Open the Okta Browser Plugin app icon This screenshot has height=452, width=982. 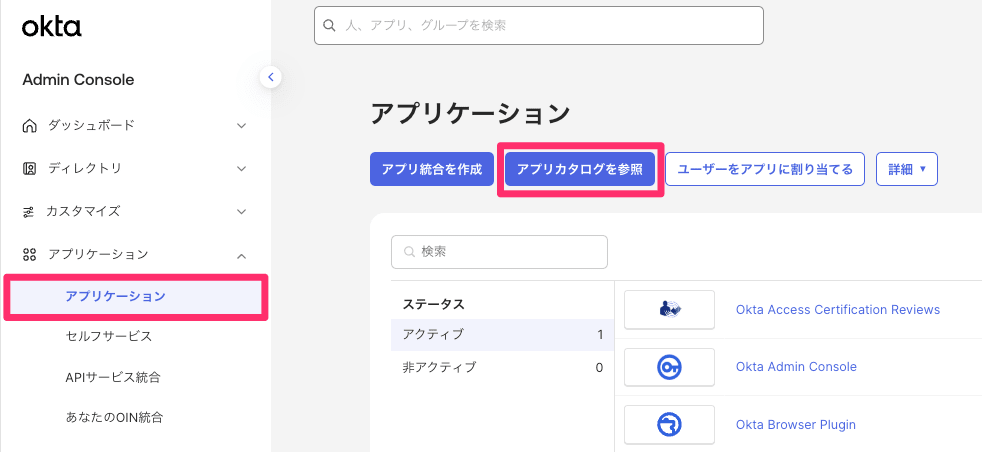[x=669, y=425]
